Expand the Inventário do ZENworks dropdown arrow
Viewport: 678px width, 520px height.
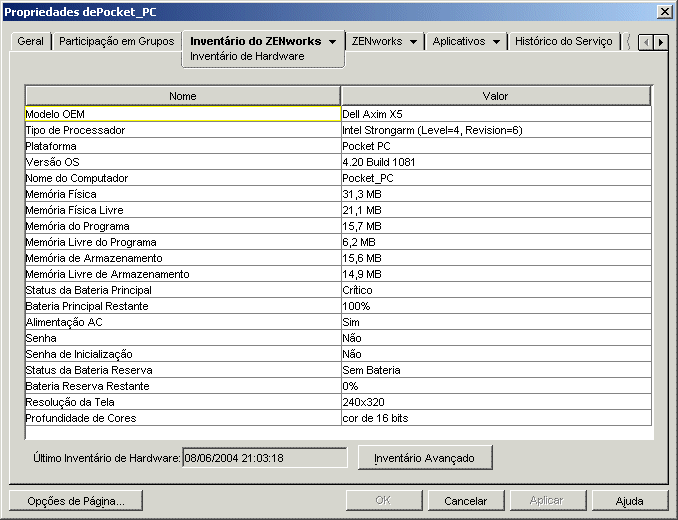(332, 42)
